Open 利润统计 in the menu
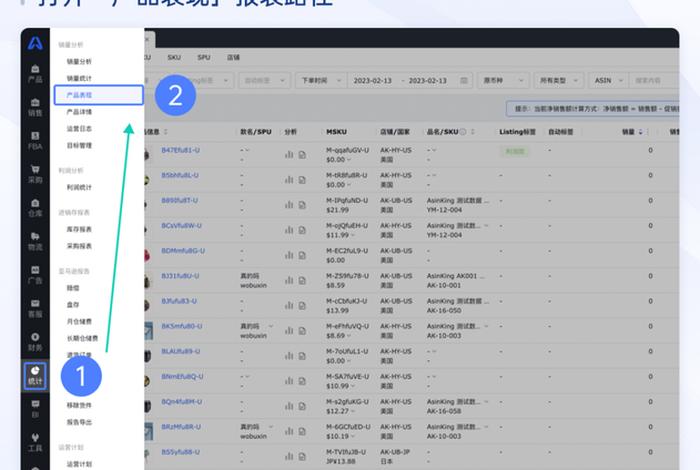The height and width of the screenshot is (470, 700). (x=79, y=187)
